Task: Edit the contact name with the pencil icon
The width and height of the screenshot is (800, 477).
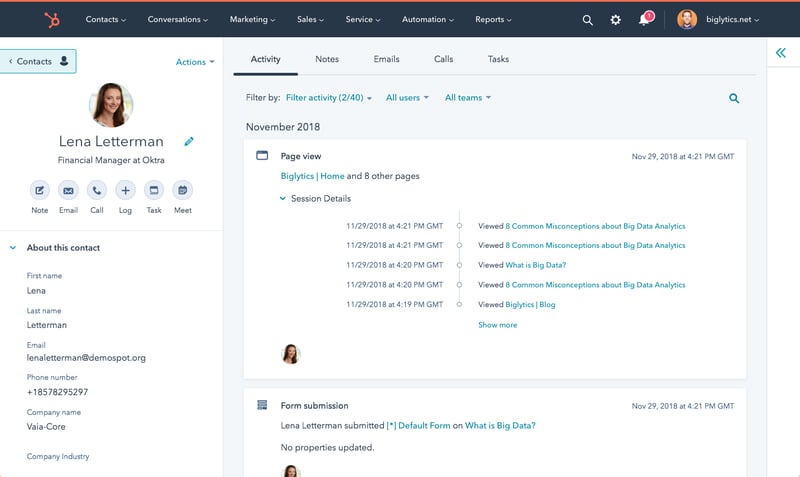Action: click(189, 141)
